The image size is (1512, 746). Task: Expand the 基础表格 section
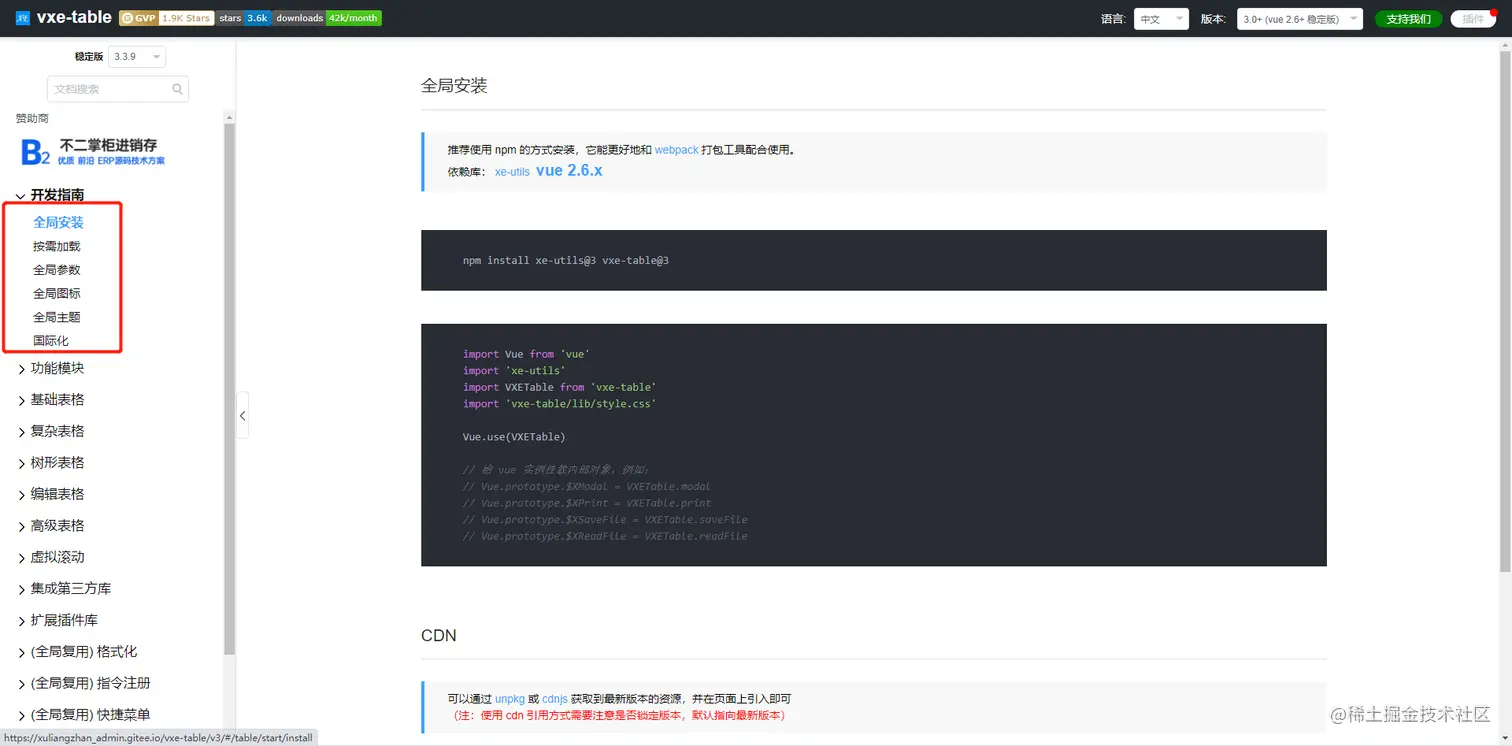pyautogui.click(x=51, y=400)
